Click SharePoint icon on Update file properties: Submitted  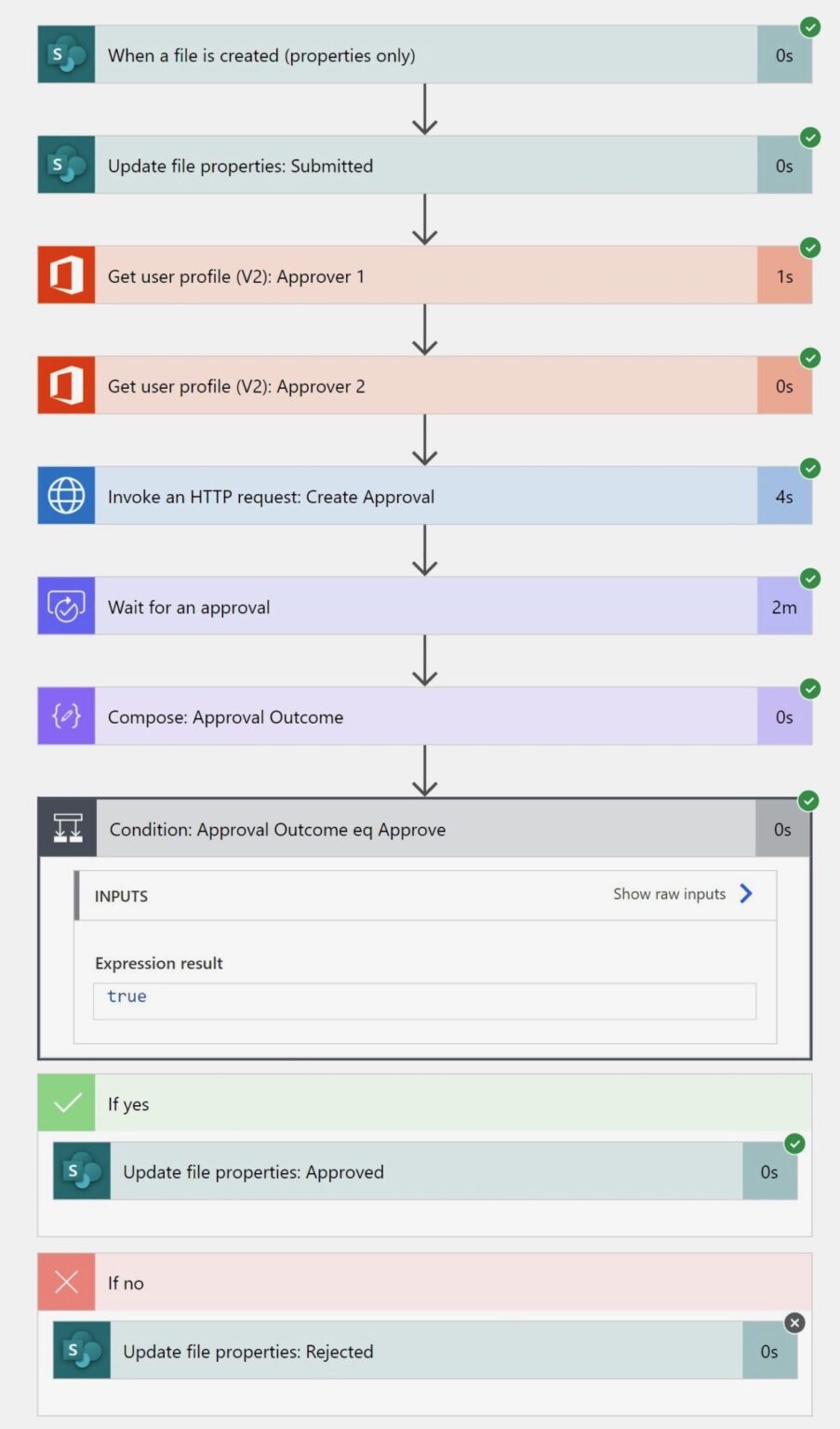click(66, 166)
